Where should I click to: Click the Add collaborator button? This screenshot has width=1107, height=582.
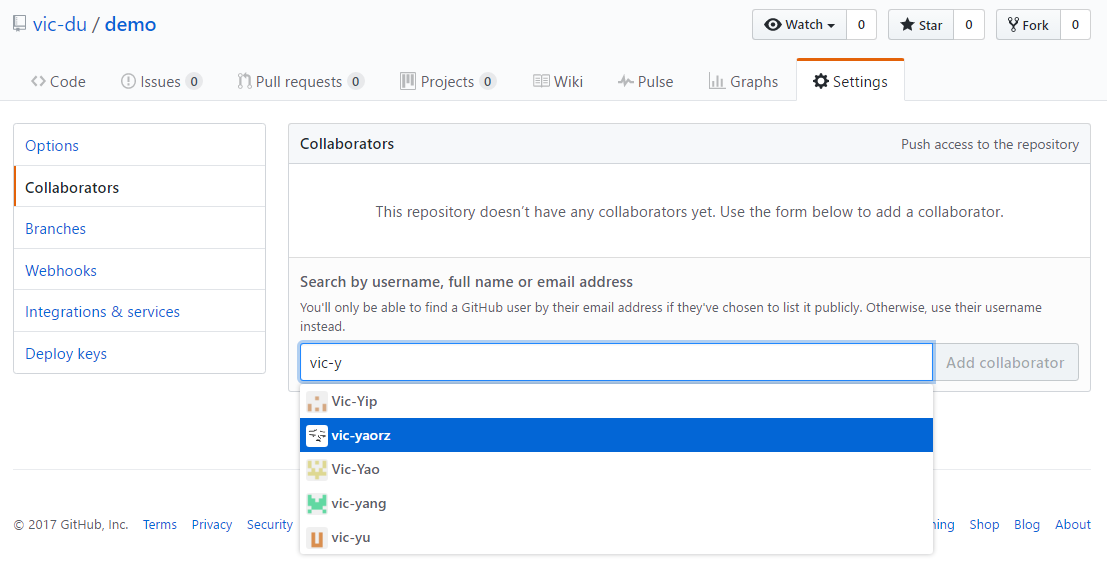[1005, 362]
